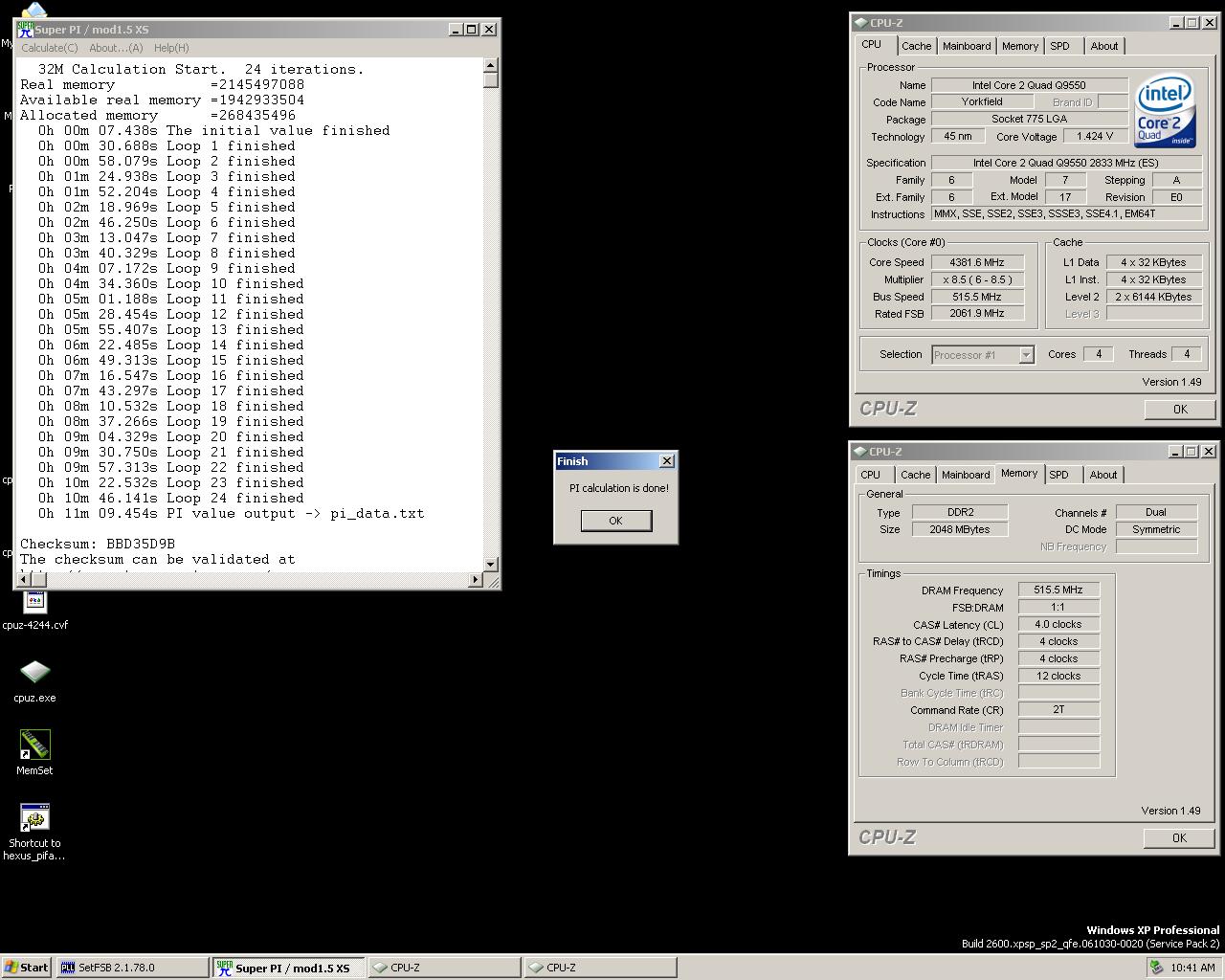Switch to Mainboard tab in bottom CPU-Z

pos(966,475)
